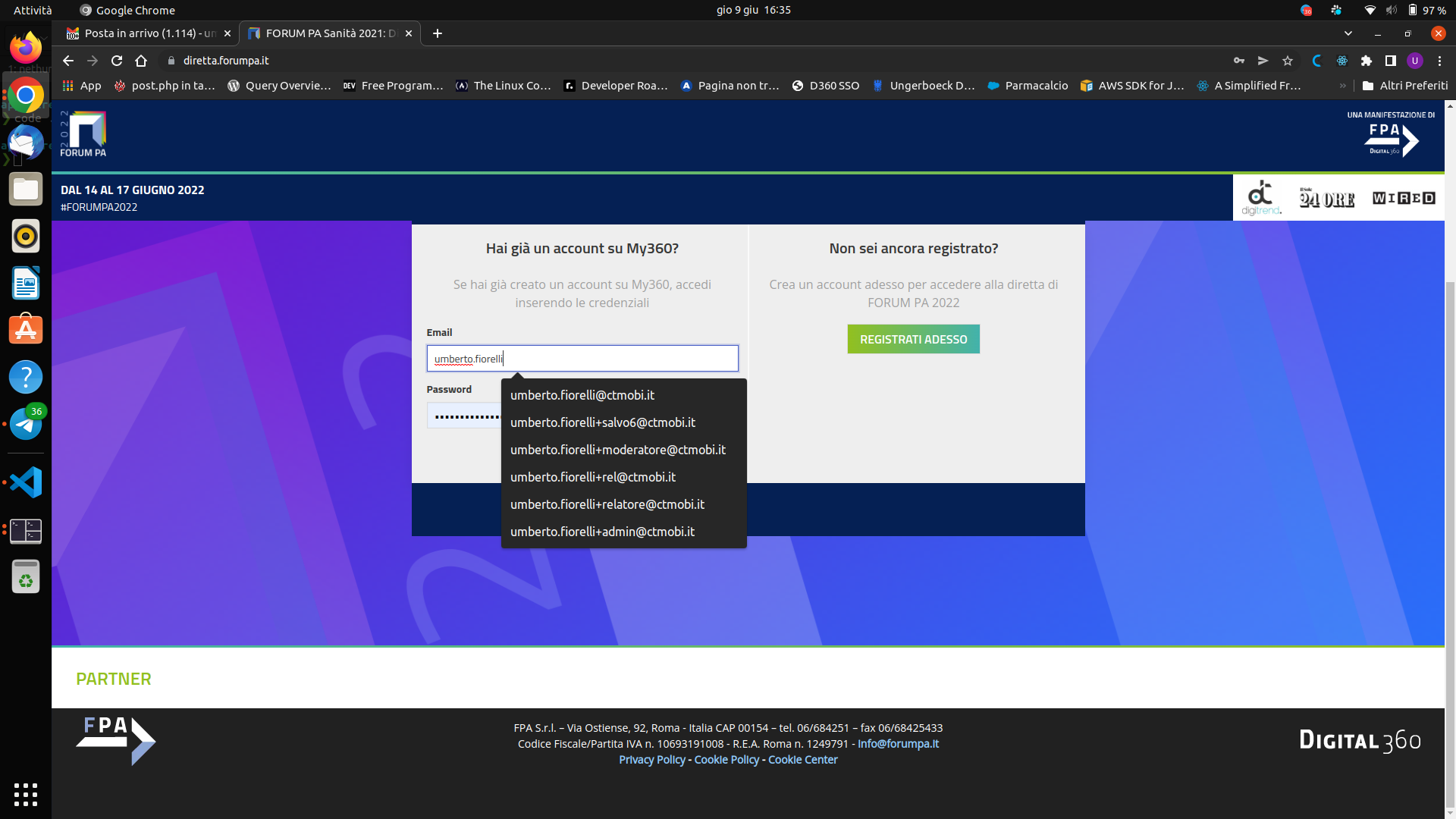The width and height of the screenshot is (1456, 819).
Task: Click the REGISTRATI ADESSO button
Action: pos(913,339)
